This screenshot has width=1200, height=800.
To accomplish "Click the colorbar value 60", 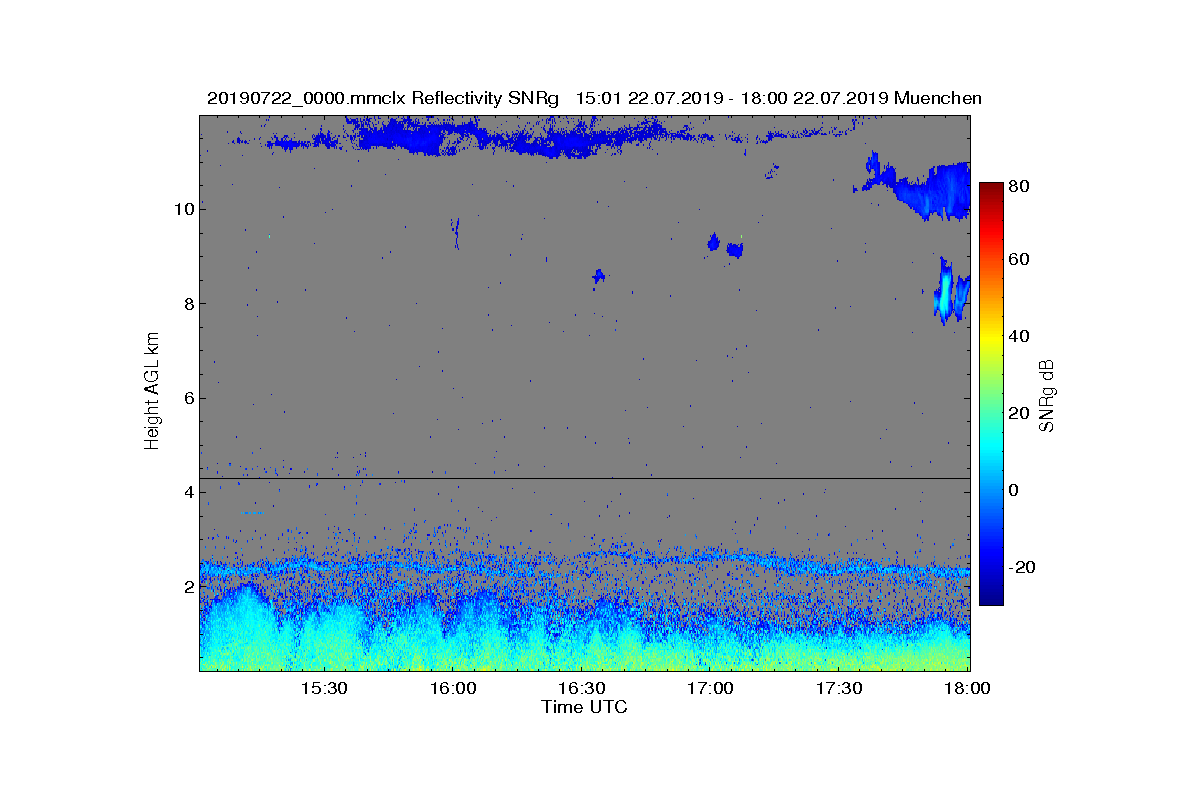I will pyautogui.click(x=1020, y=260).
